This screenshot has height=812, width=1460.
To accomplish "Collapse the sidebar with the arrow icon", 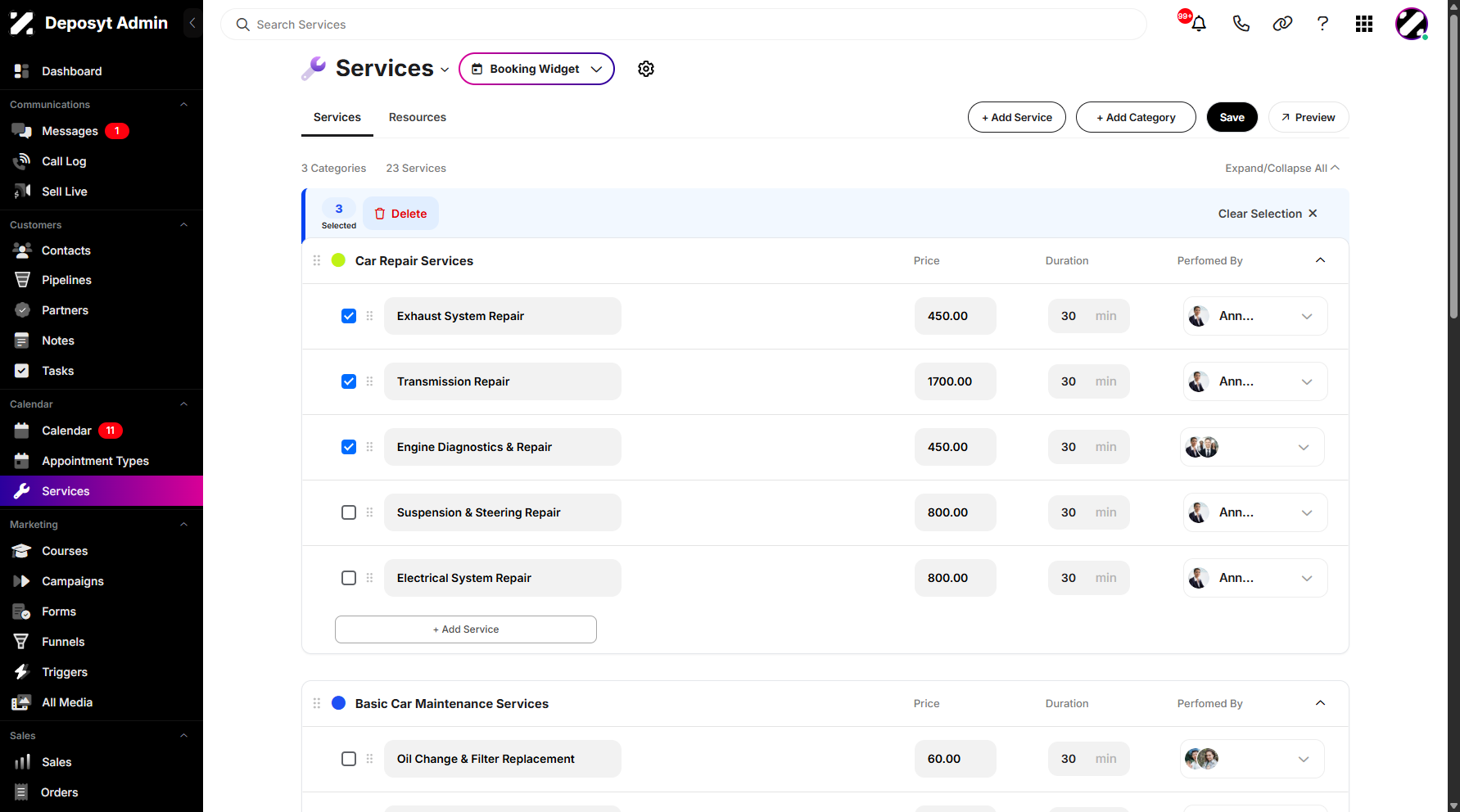I will pos(192,23).
